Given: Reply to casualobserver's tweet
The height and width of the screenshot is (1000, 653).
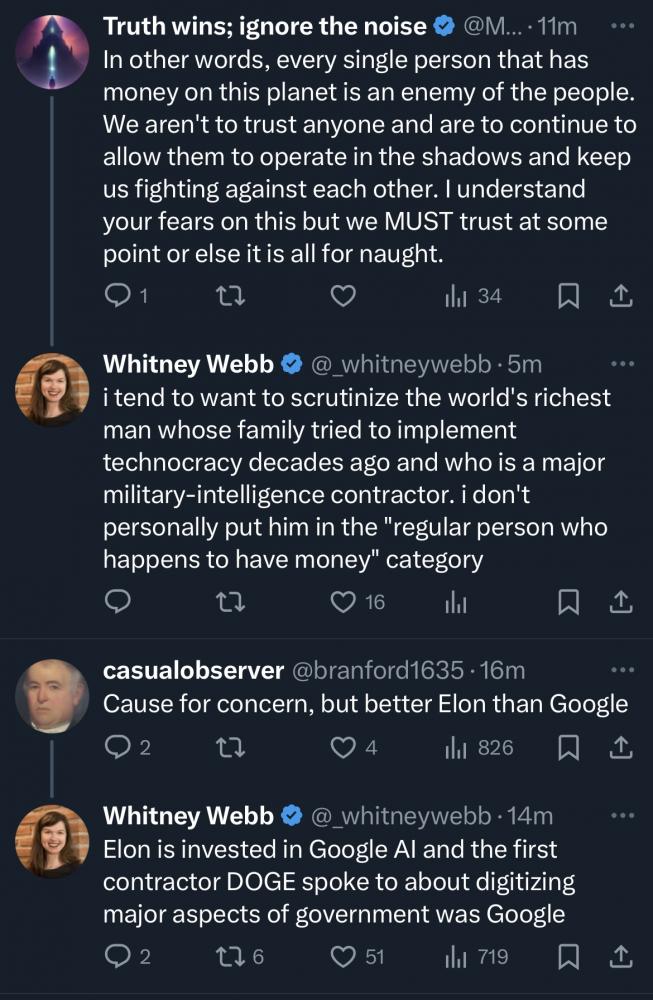Looking at the screenshot, I should click(x=118, y=747).
